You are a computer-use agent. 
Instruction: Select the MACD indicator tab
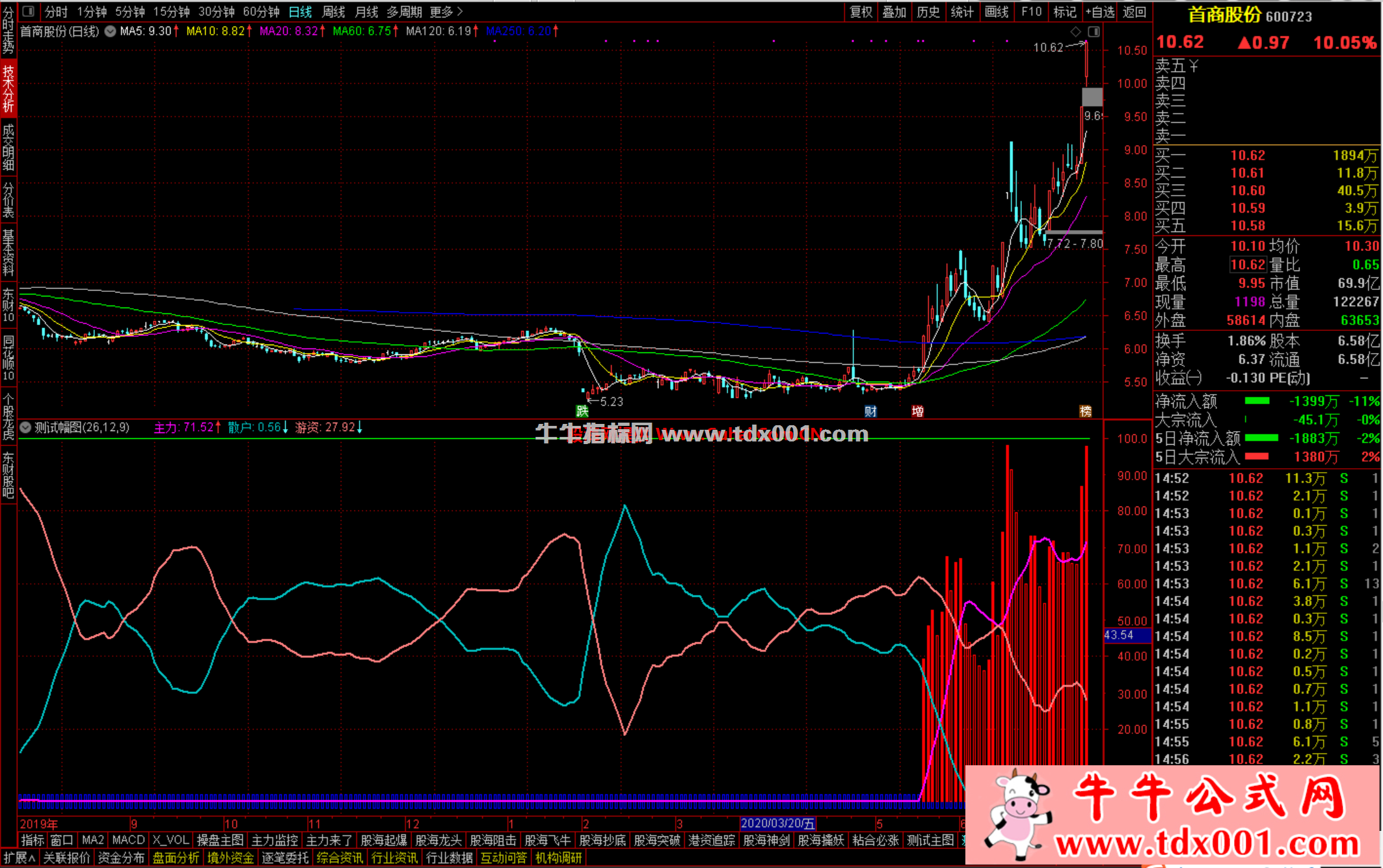(x=128, y=840)
